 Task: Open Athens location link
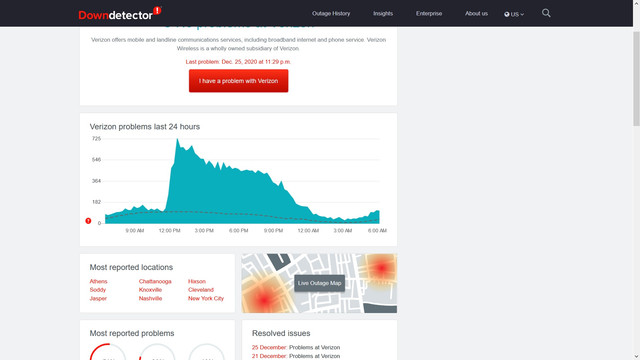click(98, 281)
